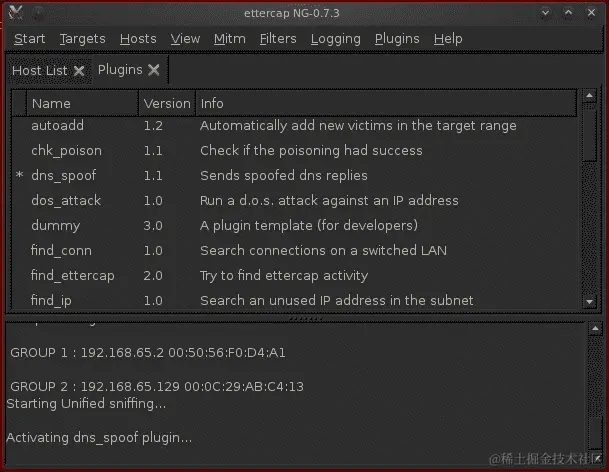
Task: Click log panel scrollbar up arrow
Action: click(x=595, y=329)
